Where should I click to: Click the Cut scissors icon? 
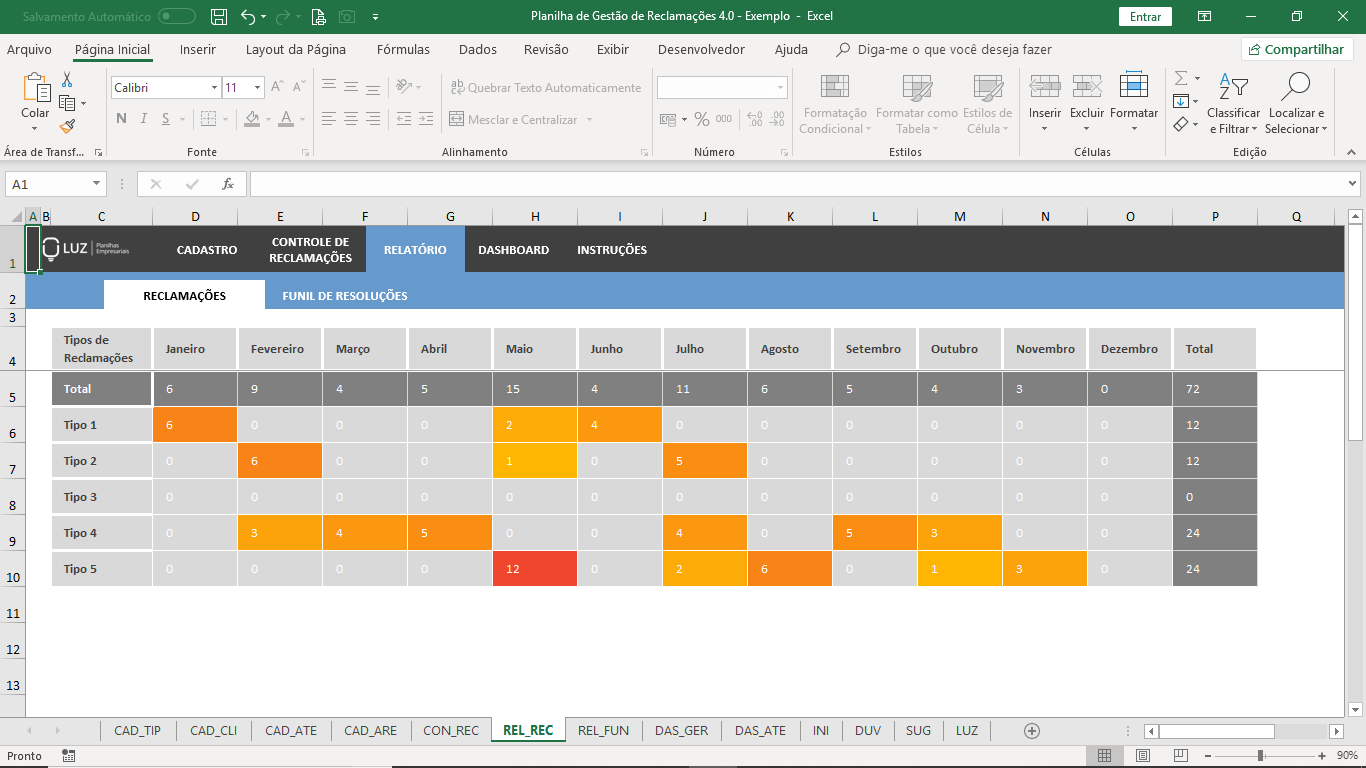(67, 80)
